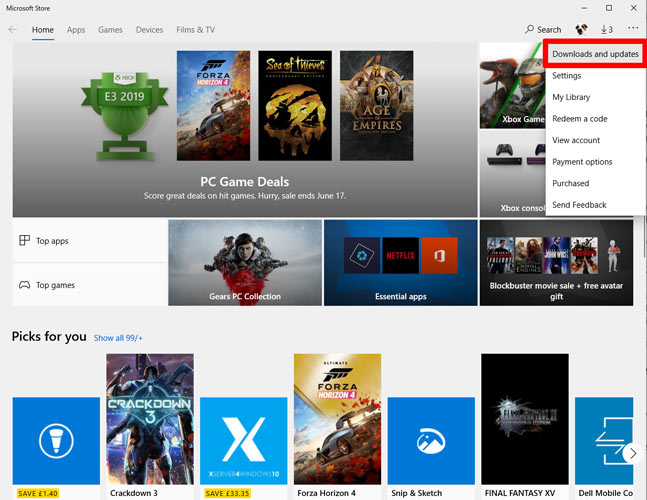Click the Office icon in Essential apps
The width and height of the screenshot is (647, 500).
pos(439,255)
